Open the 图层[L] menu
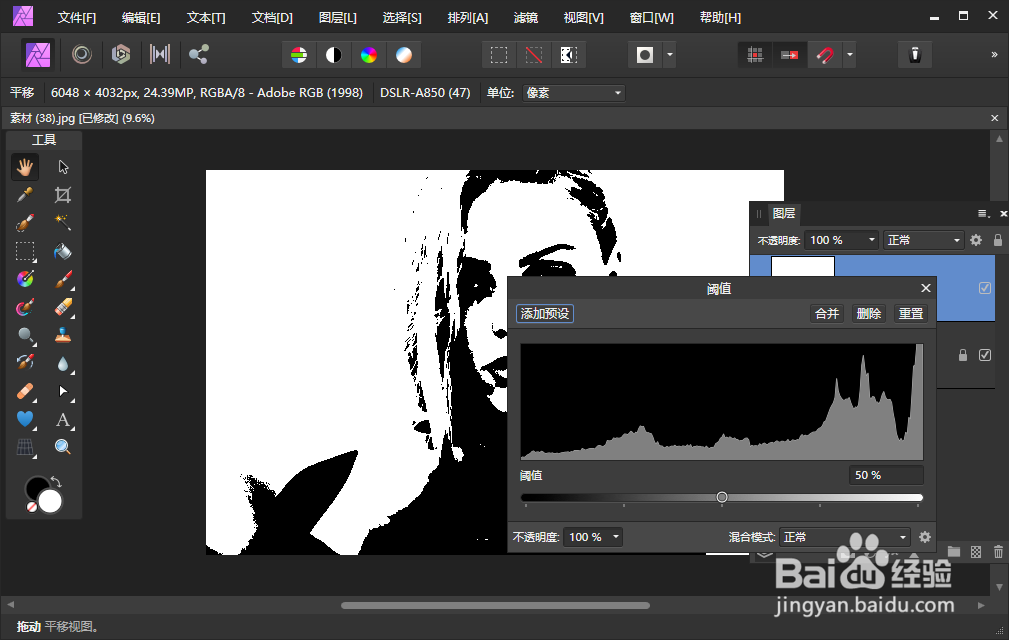This screenshot has height=640, width=1009. click(338, 18)
